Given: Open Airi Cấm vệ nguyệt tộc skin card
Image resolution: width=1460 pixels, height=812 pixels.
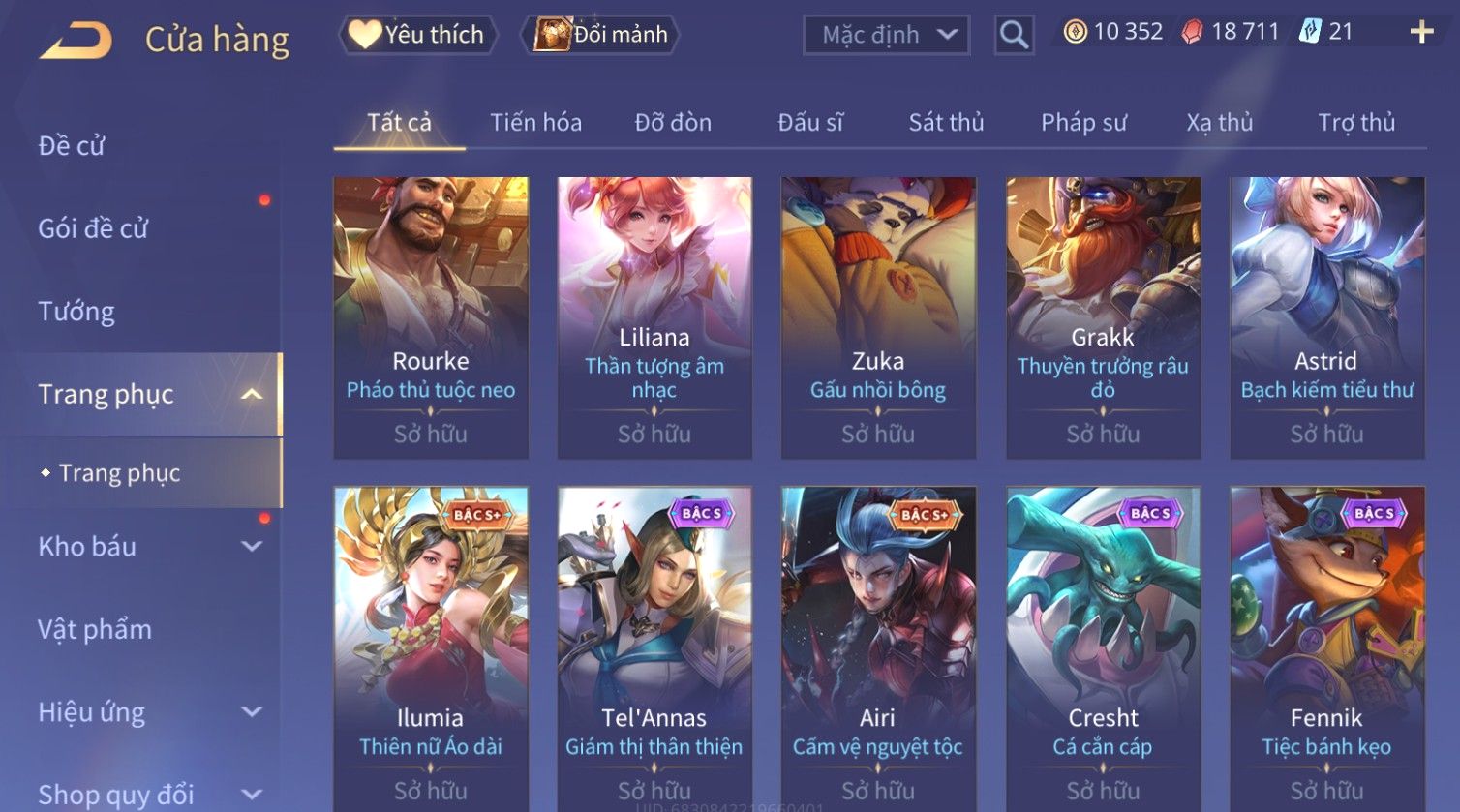Looking at the screenshot, I should tap(878, 648).
